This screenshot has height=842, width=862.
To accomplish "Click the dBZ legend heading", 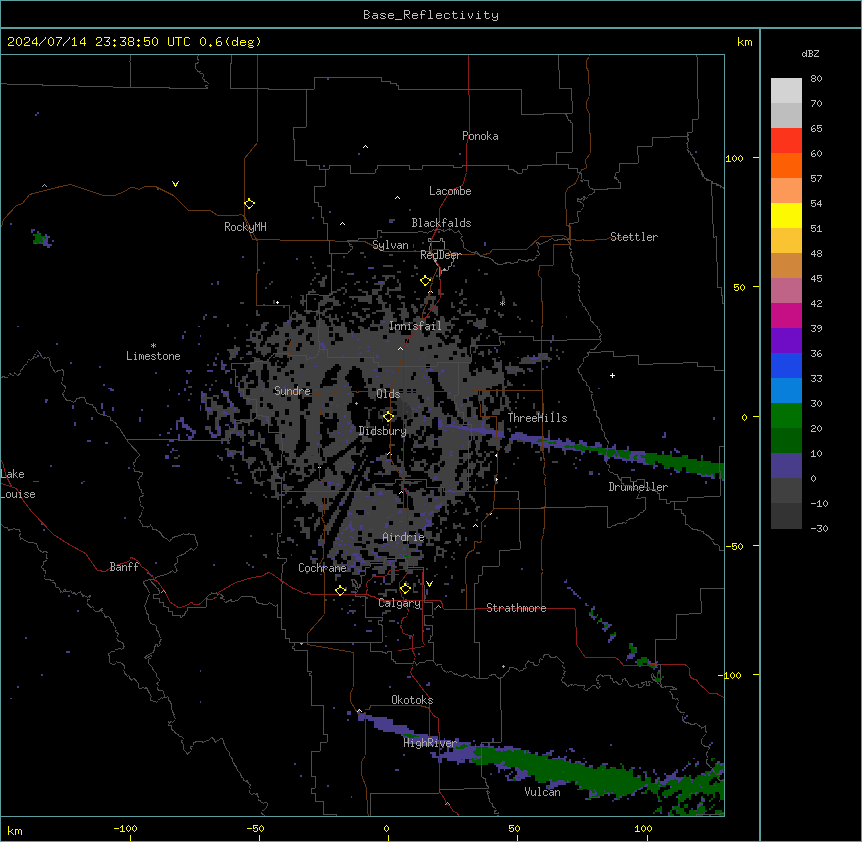I will click(810, 53).
